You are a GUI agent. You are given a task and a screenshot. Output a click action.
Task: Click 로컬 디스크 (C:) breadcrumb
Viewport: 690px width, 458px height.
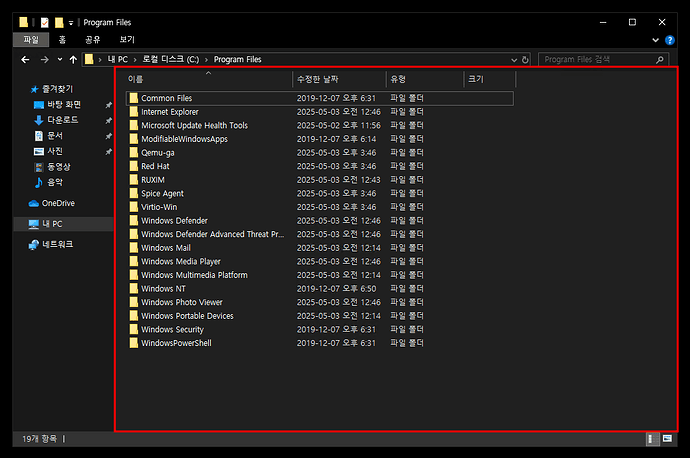click(171, 59)
